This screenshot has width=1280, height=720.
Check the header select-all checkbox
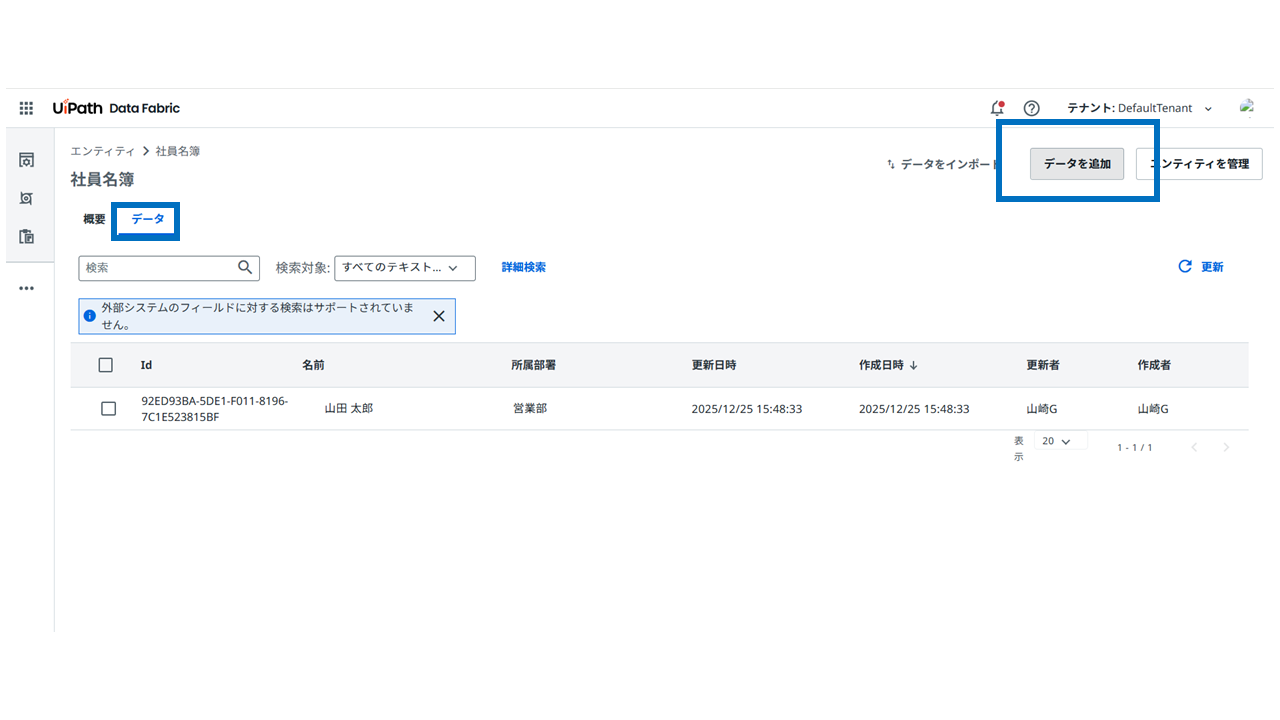tap(106, 365)
